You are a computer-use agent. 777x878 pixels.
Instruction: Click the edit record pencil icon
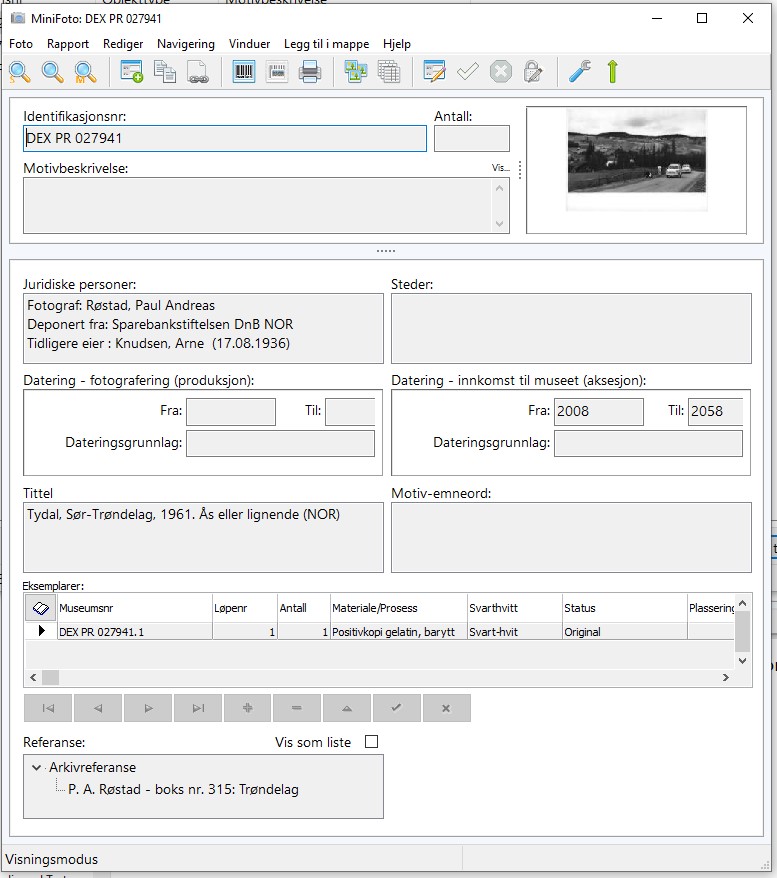(x=434, y=71)
